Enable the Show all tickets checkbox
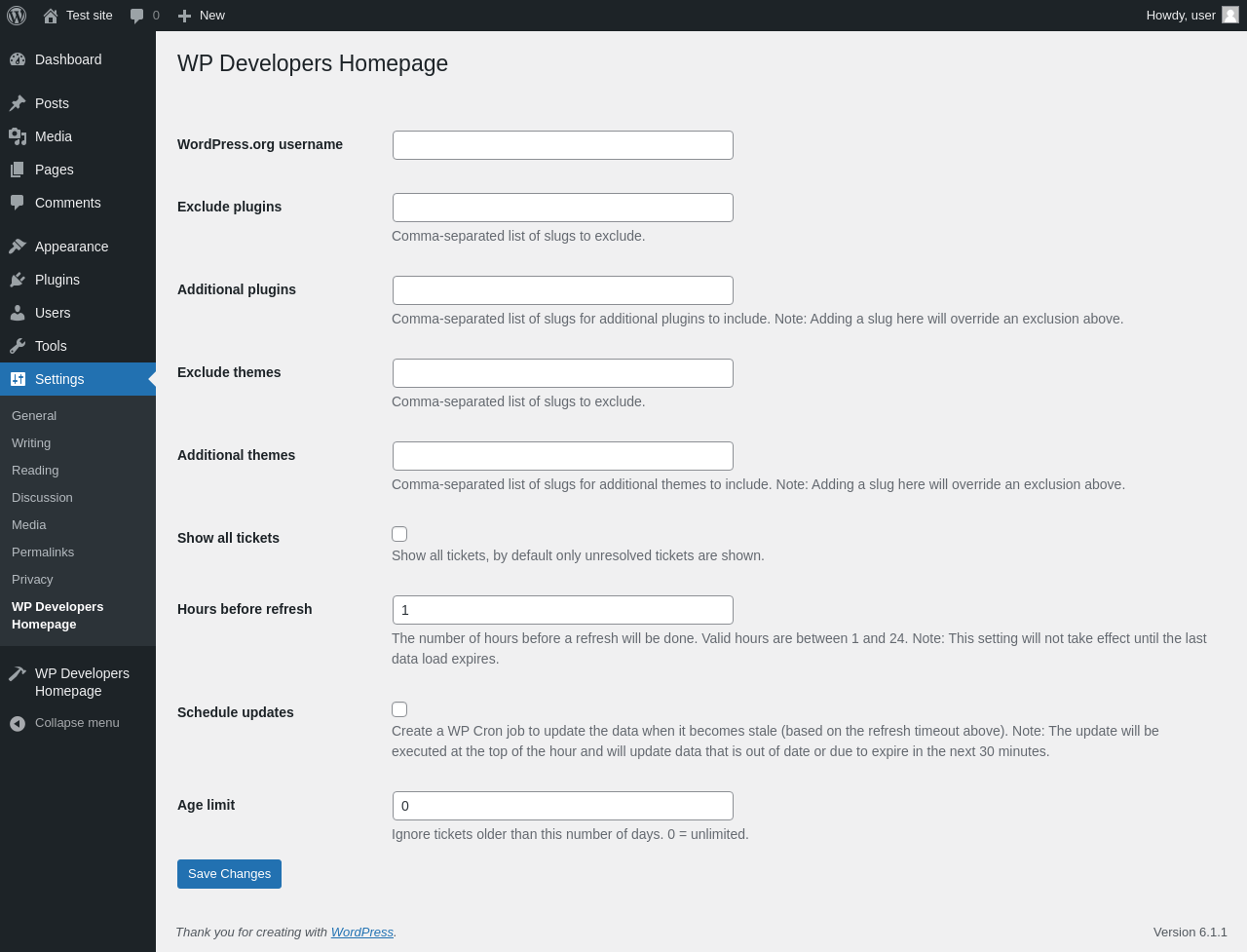Viewport: 1247px width, 952px height. tap(399, 534)
